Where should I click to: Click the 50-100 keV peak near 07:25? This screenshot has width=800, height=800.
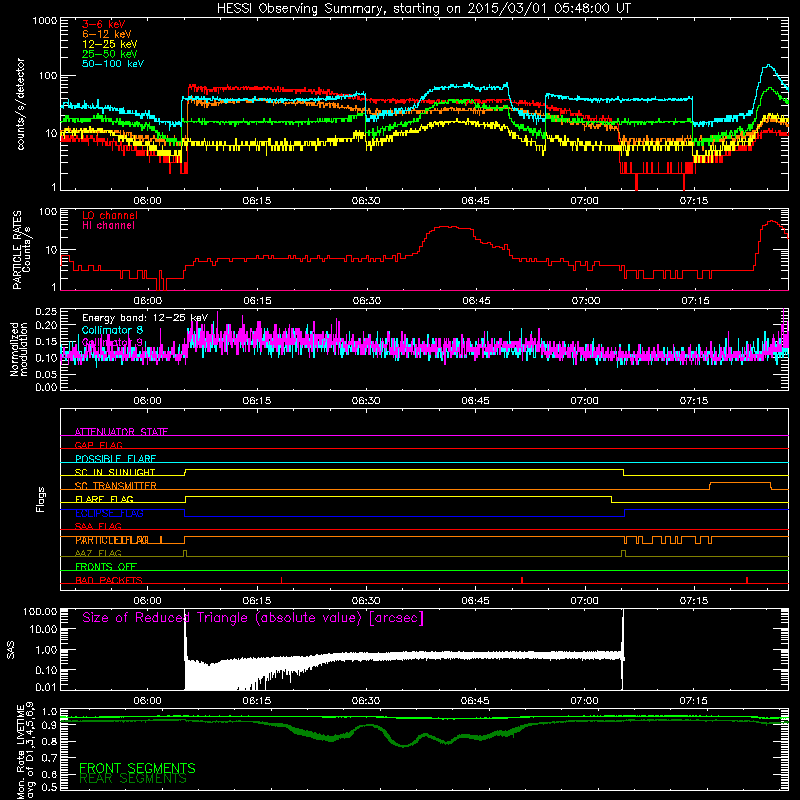pyautogui.click(x=768, y=65)
